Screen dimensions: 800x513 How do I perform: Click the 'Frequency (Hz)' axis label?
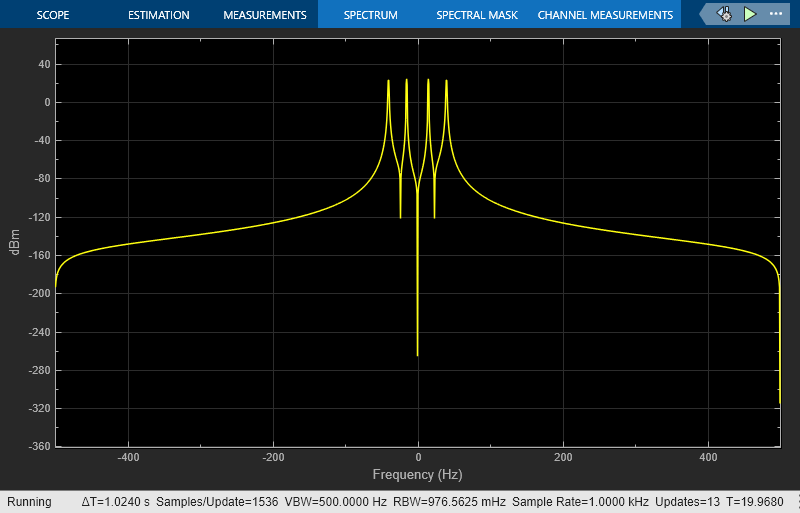tap(417, 474)
